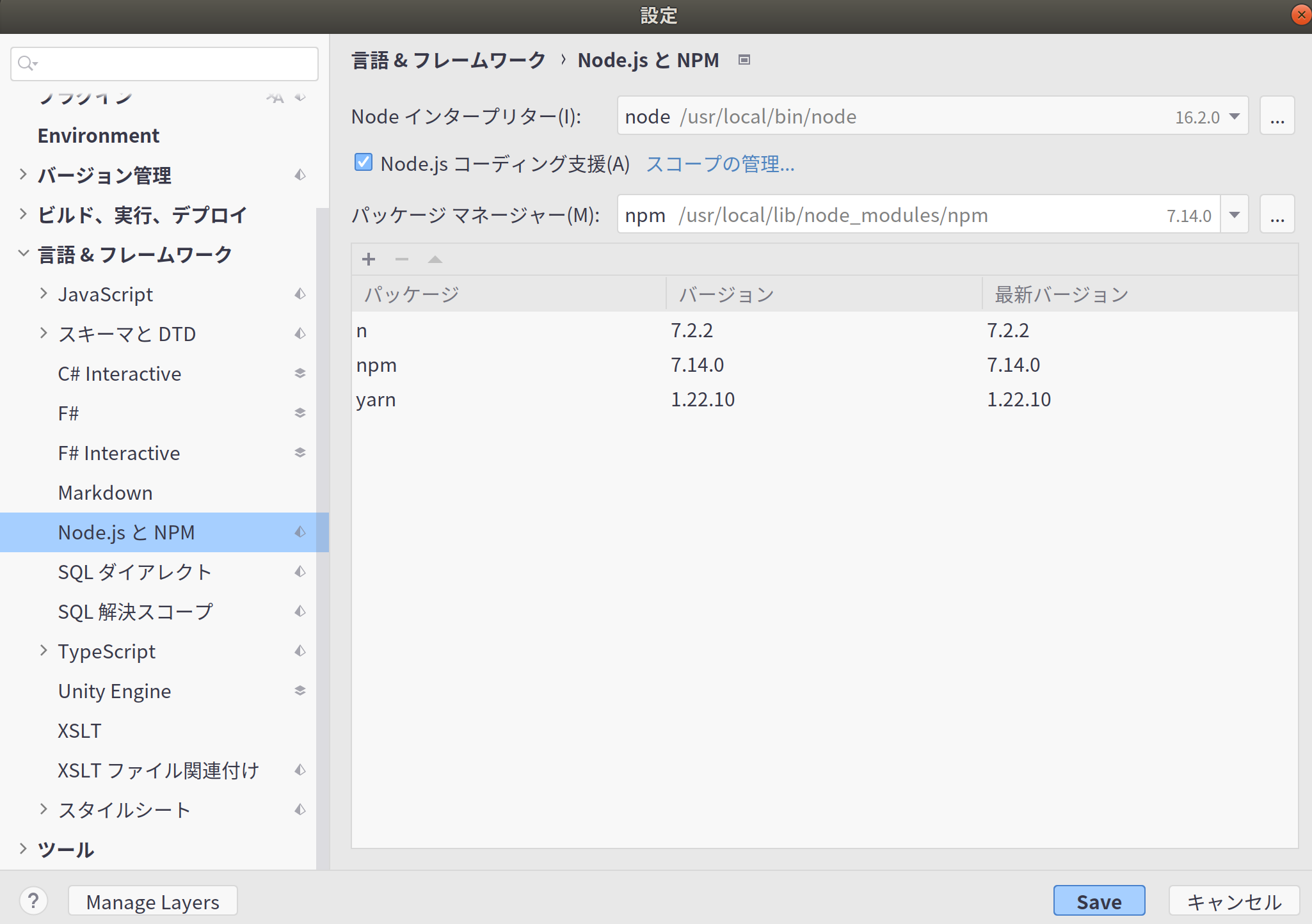Upgrade a package using the up-arrow icon

click(435, 259)
